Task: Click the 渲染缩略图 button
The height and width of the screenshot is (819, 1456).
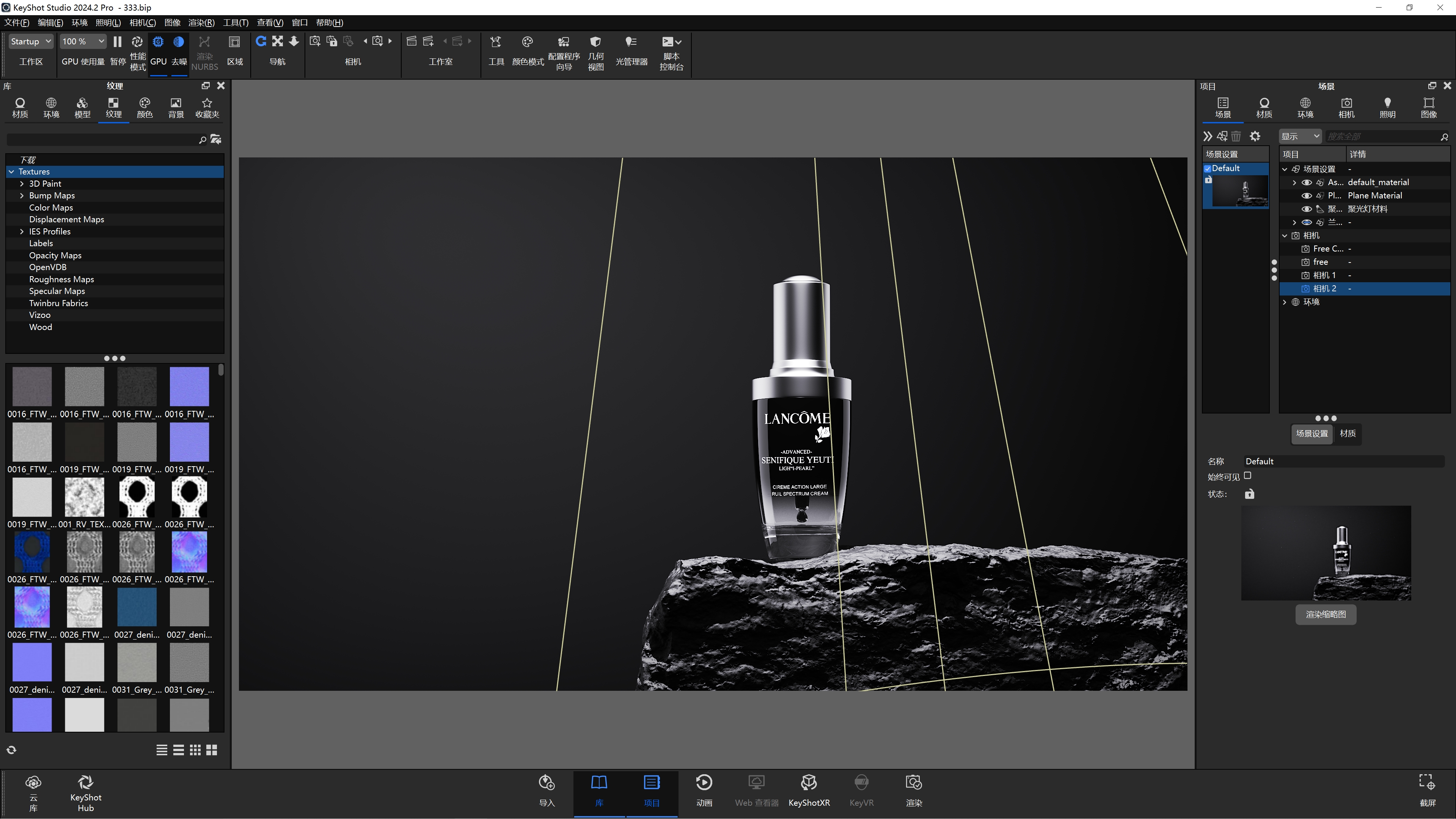Action: 1326,615
